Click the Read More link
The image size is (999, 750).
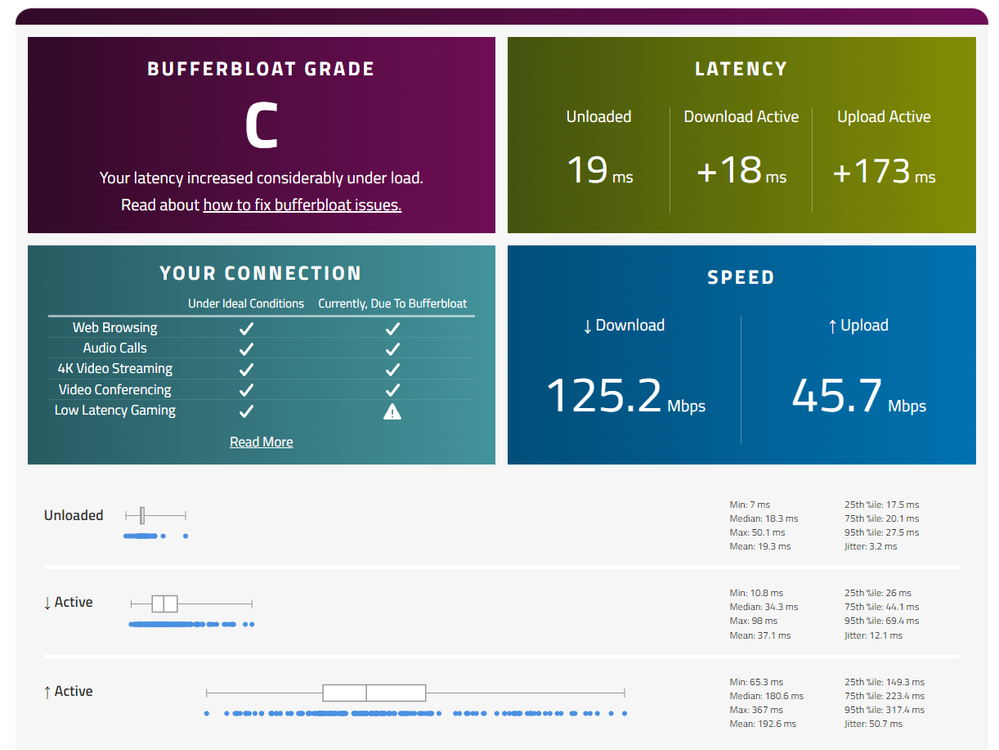click(261, 442)
